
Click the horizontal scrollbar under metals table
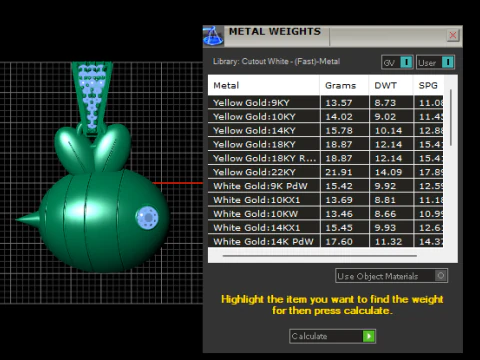tap(320, 256)
